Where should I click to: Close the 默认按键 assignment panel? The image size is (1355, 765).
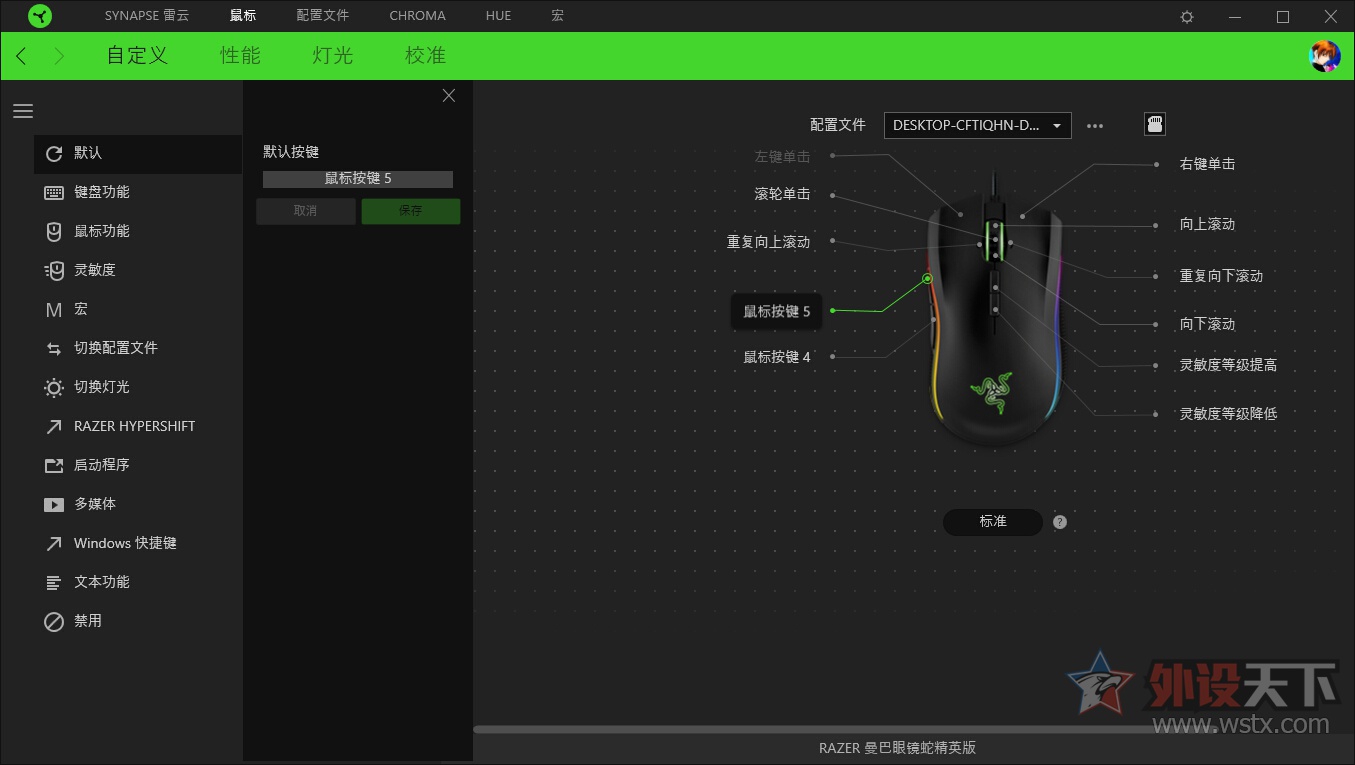coord(449,95)
